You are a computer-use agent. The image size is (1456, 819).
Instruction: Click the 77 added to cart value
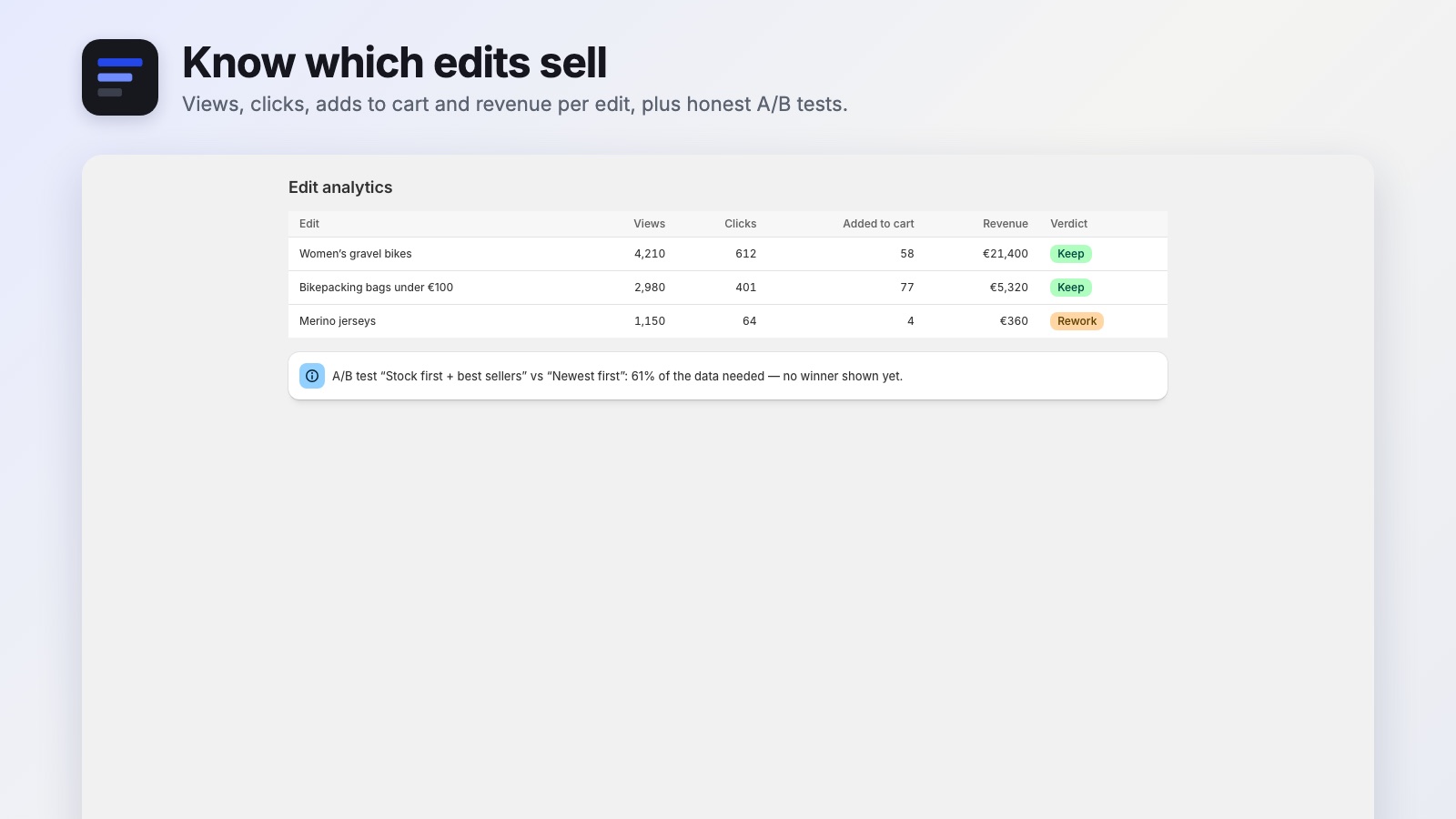pos(907,288)
